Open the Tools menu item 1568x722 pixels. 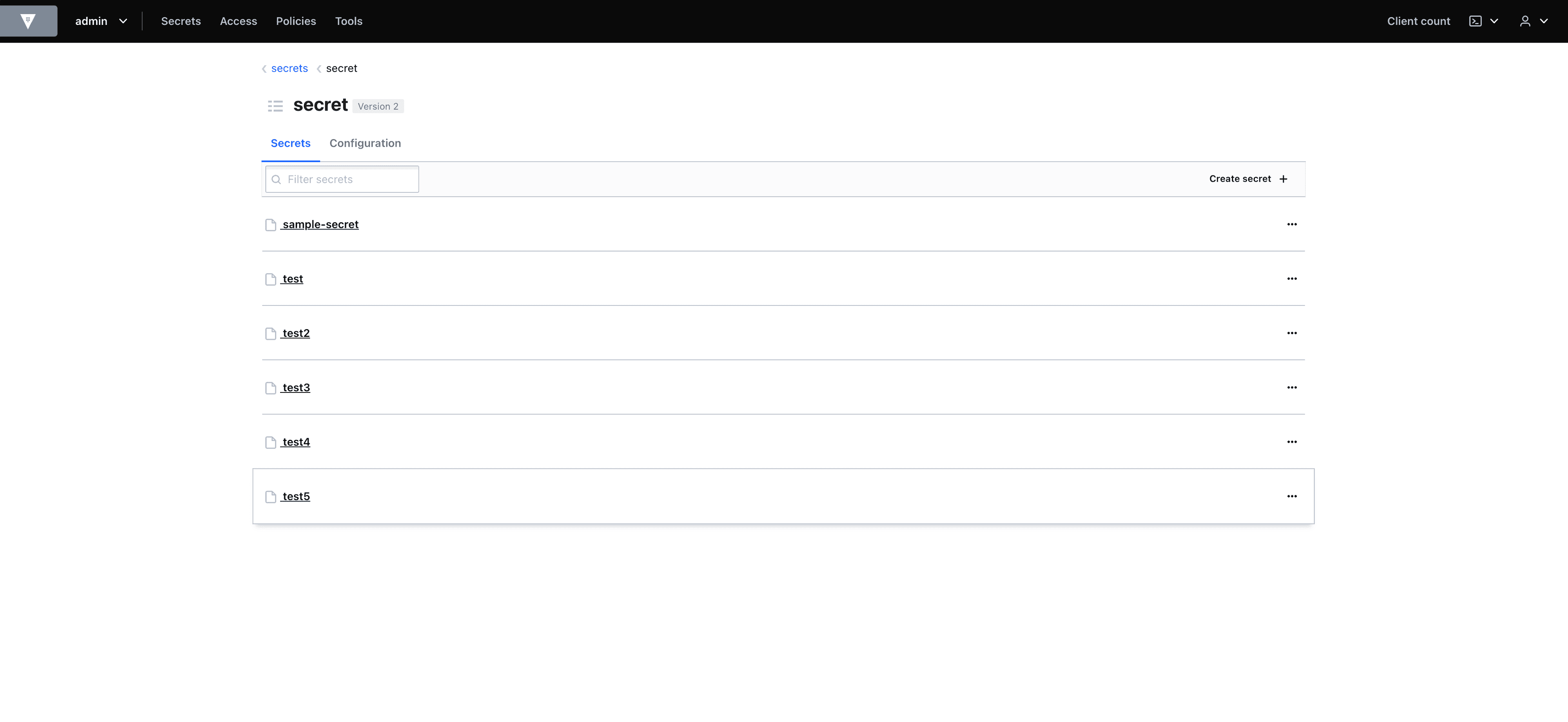pyautogui.click(x=348, y=21)
